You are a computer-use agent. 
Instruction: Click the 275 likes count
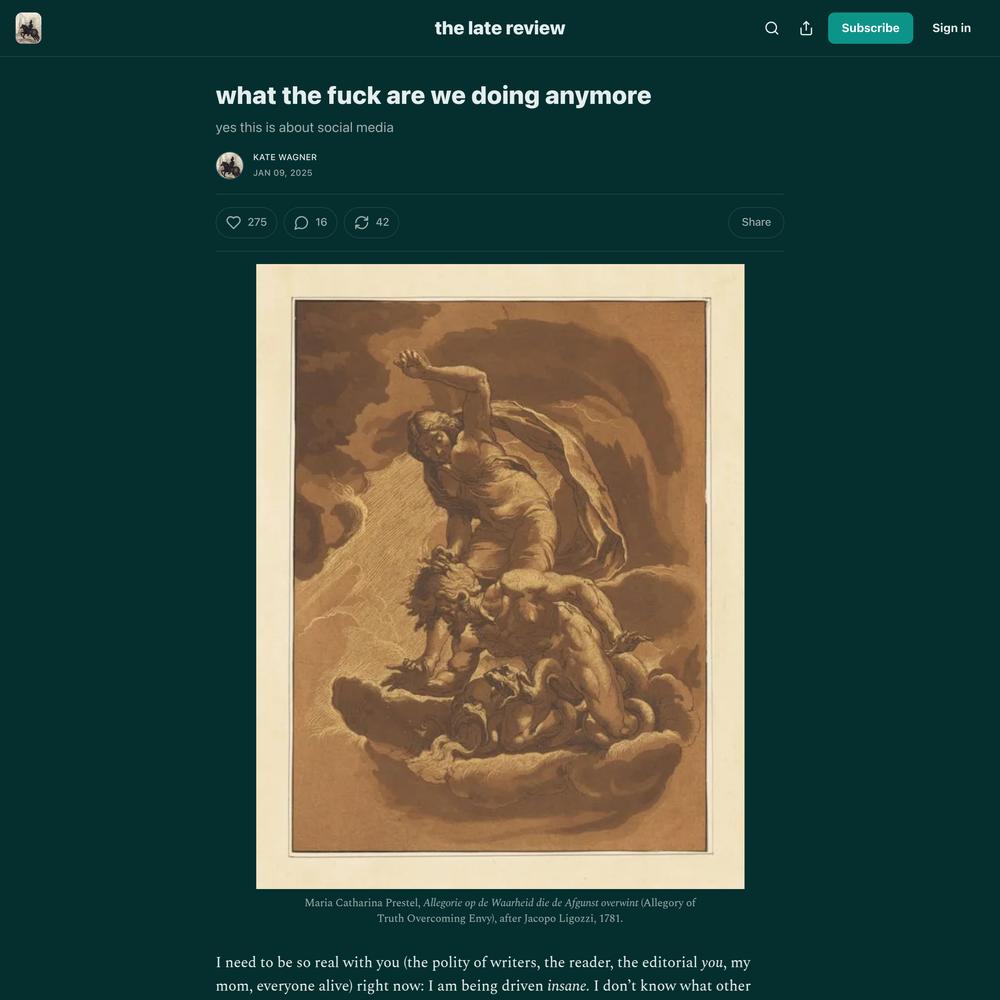(x=257, y=222)
